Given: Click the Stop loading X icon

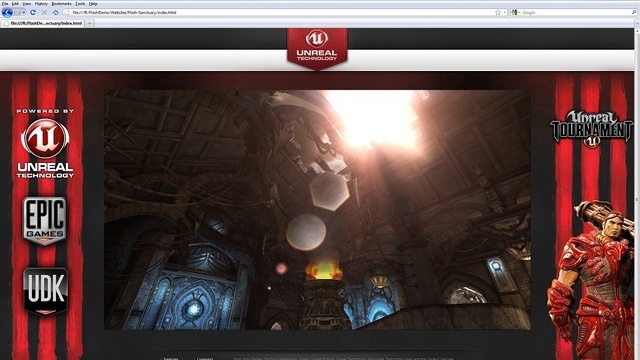Looking at the screenshot, I should click(x=44, y=13).
